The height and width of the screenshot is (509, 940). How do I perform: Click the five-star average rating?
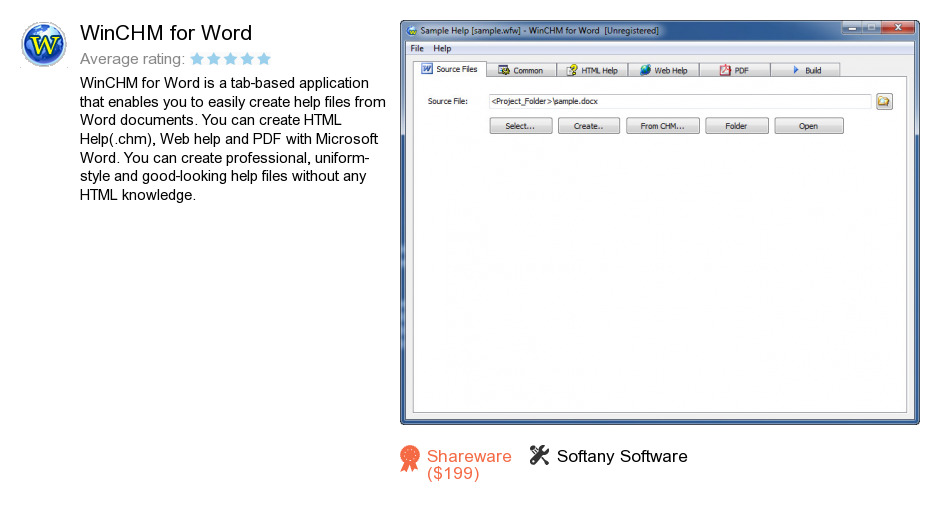click(231, 59)
